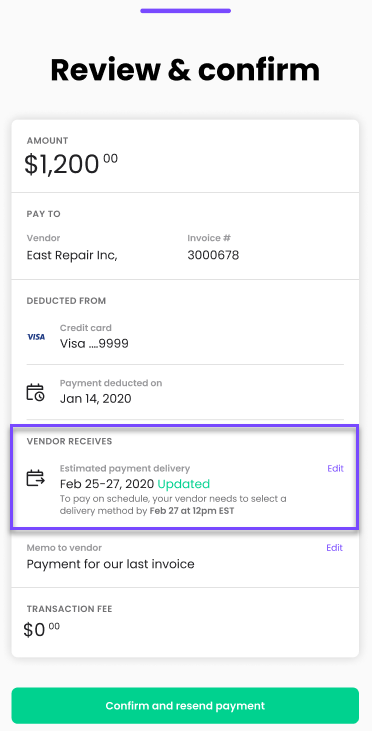Click invoice number 3000678
372x731 pixels.
click(x=213, y=255)
